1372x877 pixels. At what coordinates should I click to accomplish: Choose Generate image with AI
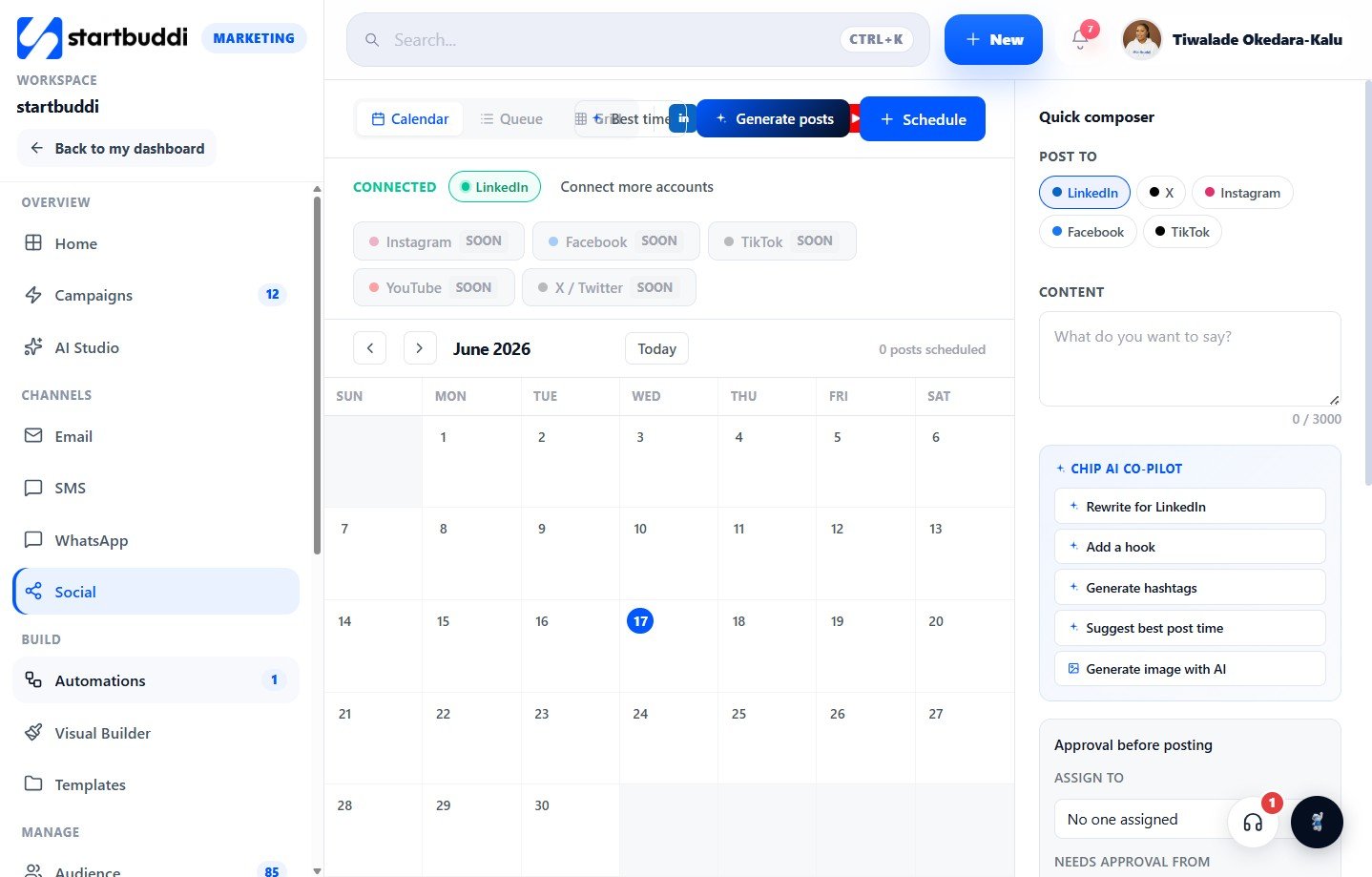coord(1190,669)
